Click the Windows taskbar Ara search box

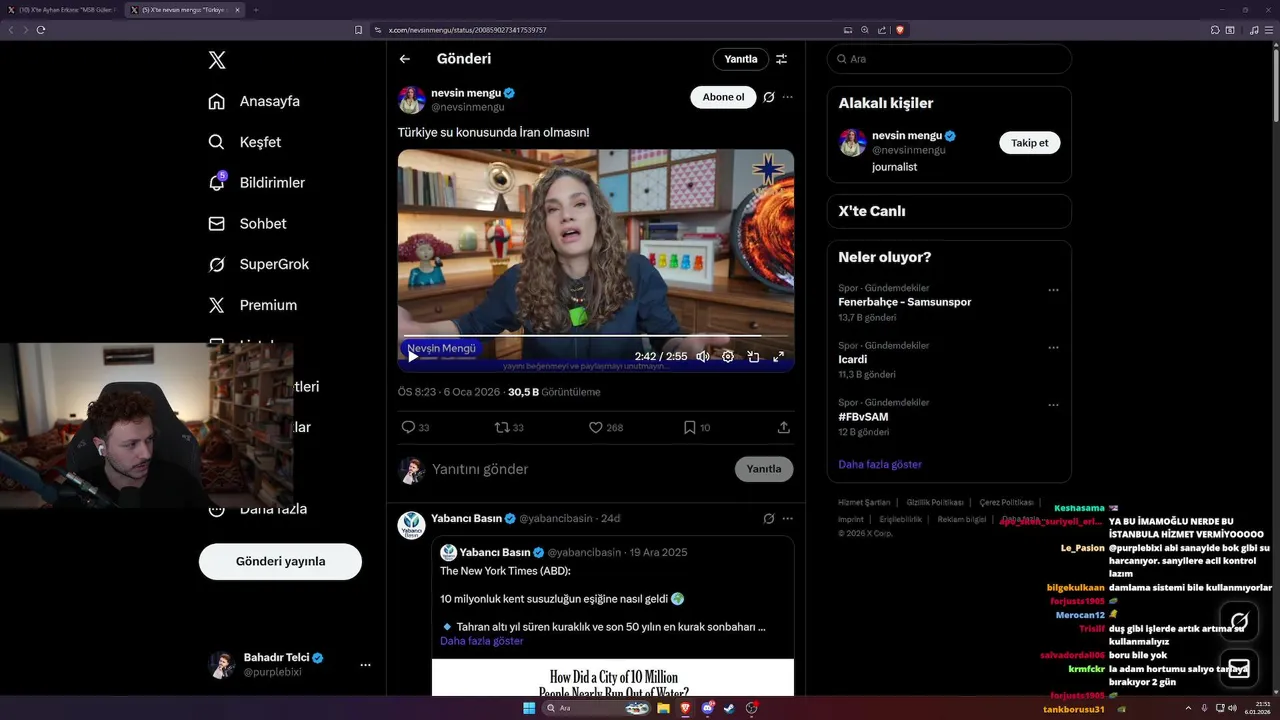point(597,708)
